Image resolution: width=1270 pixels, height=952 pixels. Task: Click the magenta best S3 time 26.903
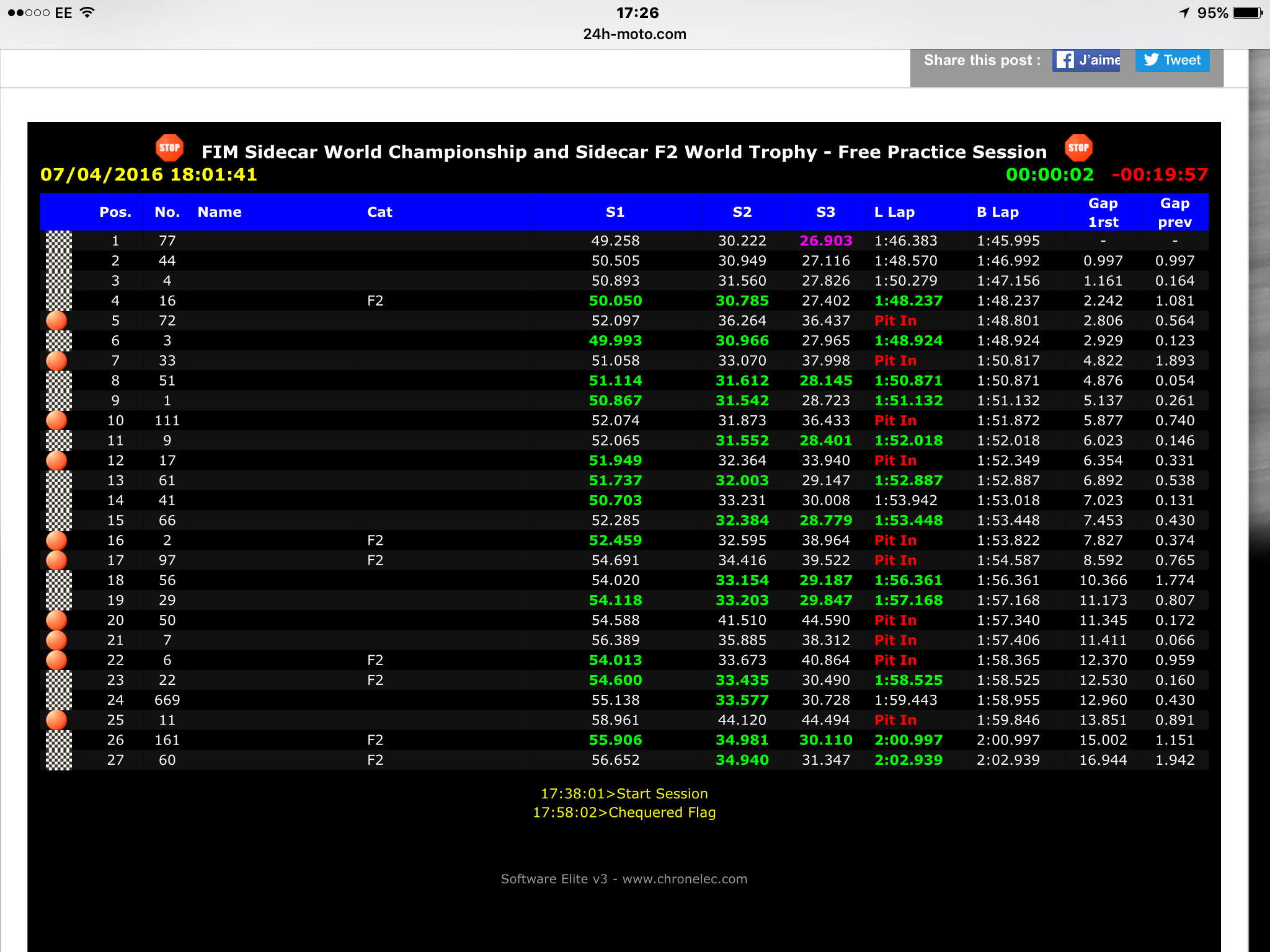(x=826, y=240)
